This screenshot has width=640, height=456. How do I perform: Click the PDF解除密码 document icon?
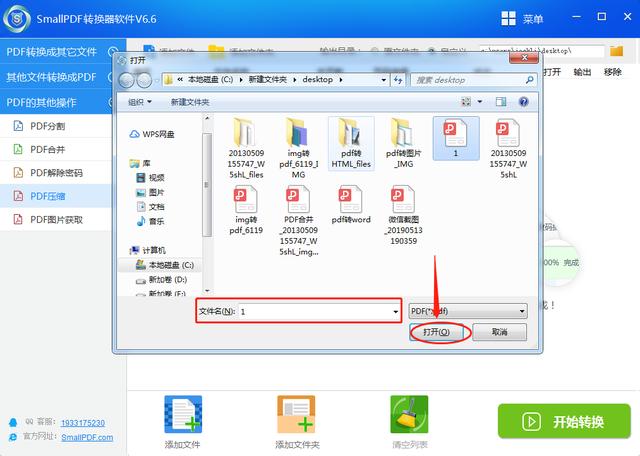18,172
